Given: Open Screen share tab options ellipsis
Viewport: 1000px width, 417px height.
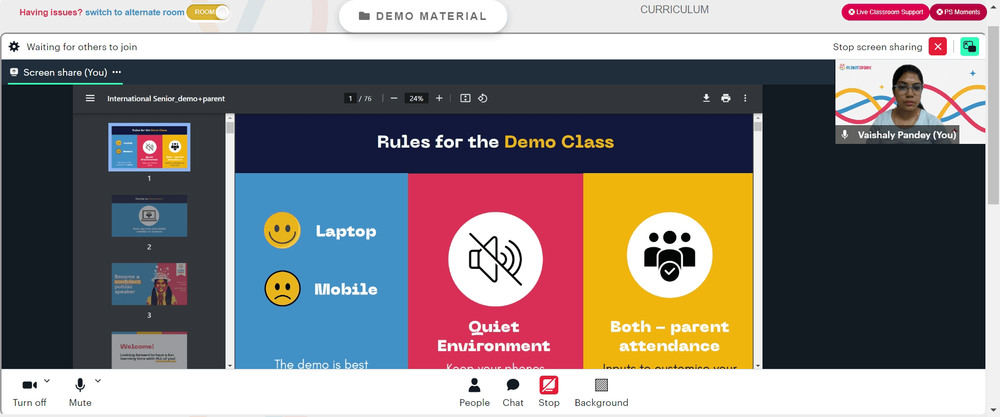Looking at the screenshot, I should point(117,72).
